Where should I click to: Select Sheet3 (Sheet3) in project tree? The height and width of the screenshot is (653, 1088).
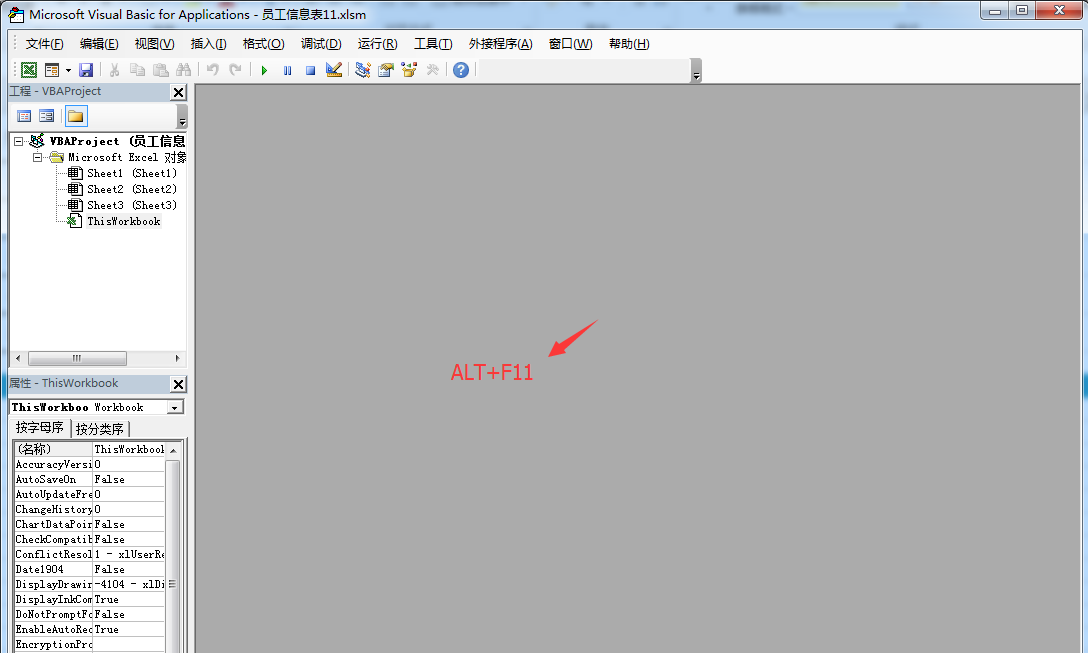pos(132,205)
